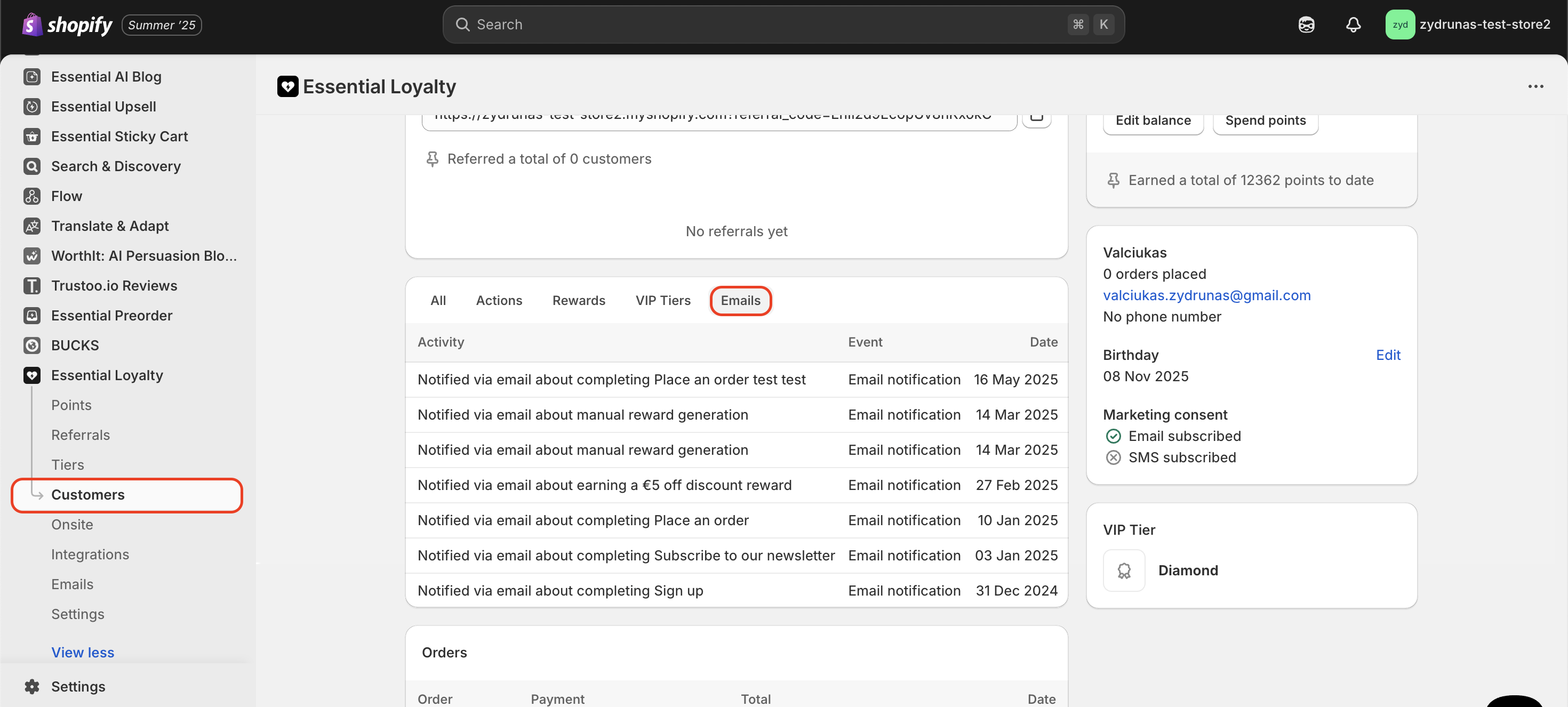Click the WorthIt app icon

[x=32, y=255]
